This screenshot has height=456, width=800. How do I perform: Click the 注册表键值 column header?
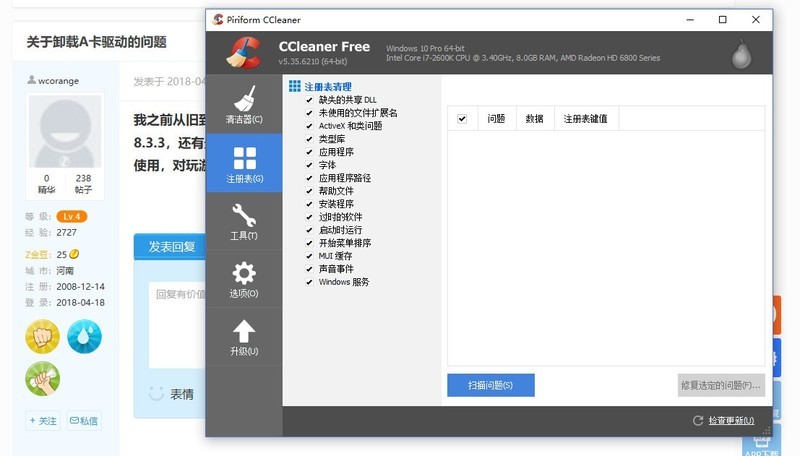(x=586, y=119)
